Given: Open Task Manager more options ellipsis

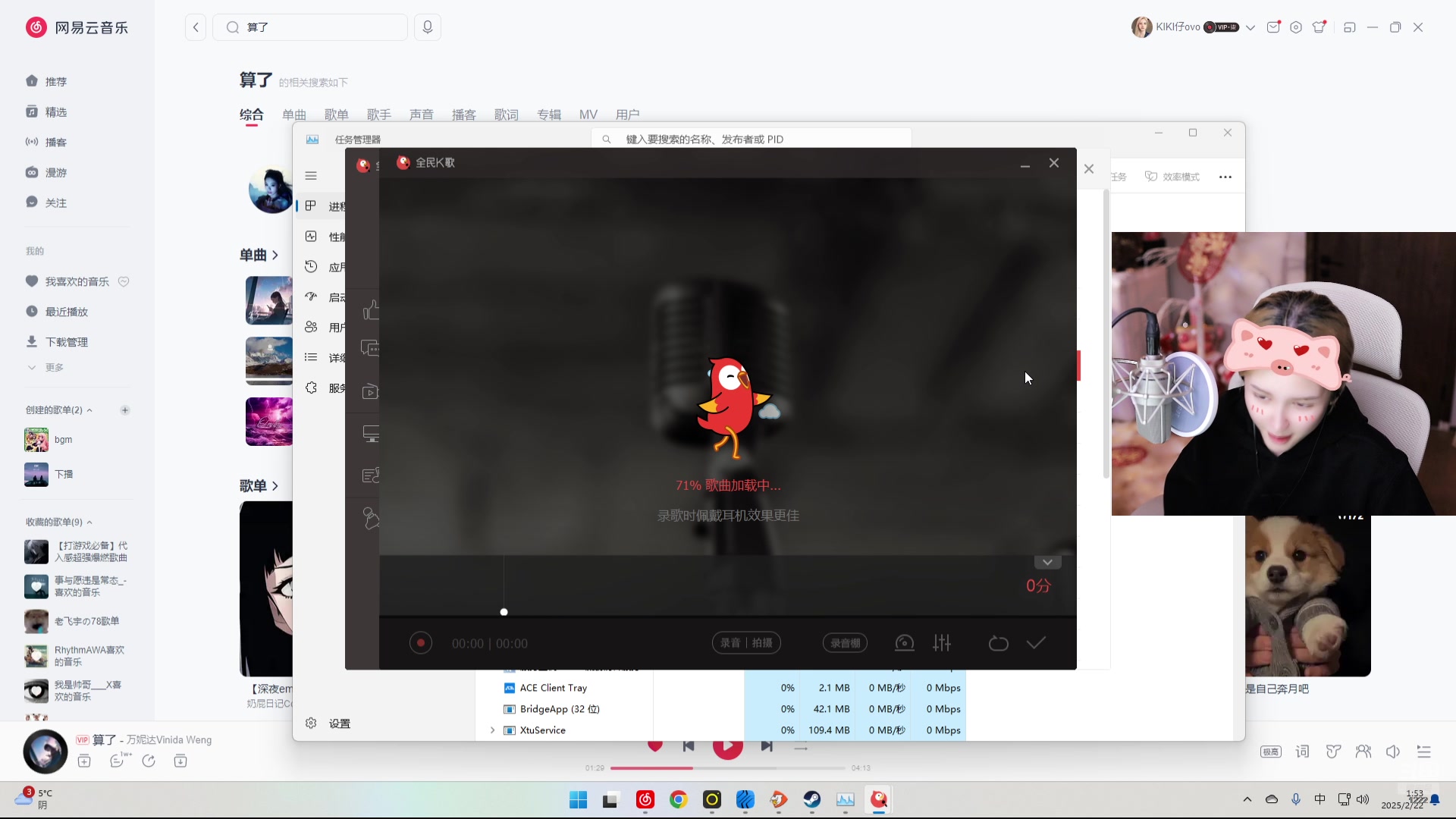Looking at the screenshot, I should click(1225, 177).
